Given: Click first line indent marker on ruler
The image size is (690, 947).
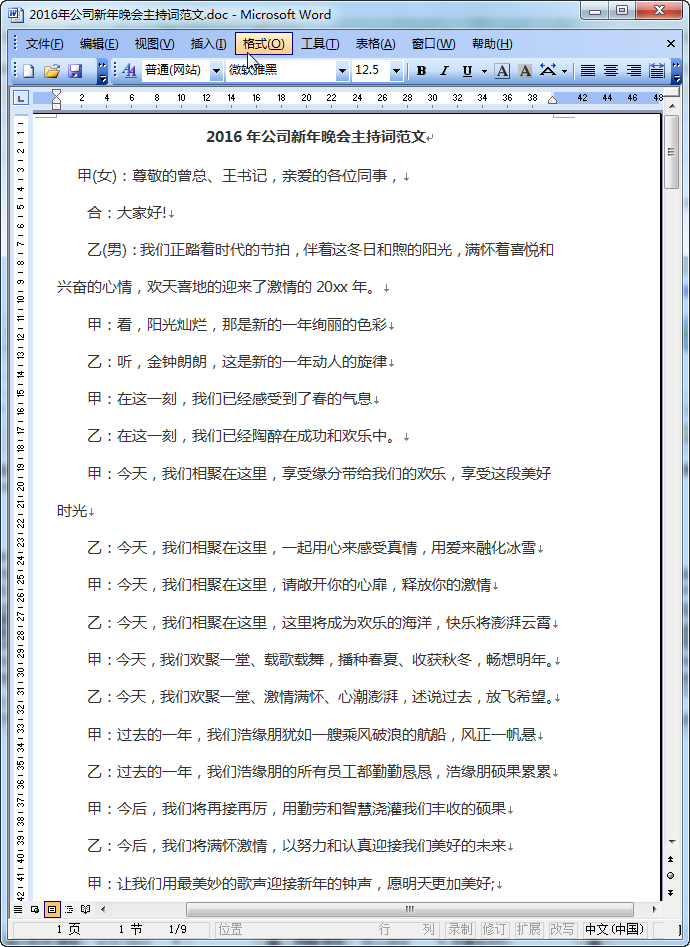Looking at the screenshot, I should (56, 94).
